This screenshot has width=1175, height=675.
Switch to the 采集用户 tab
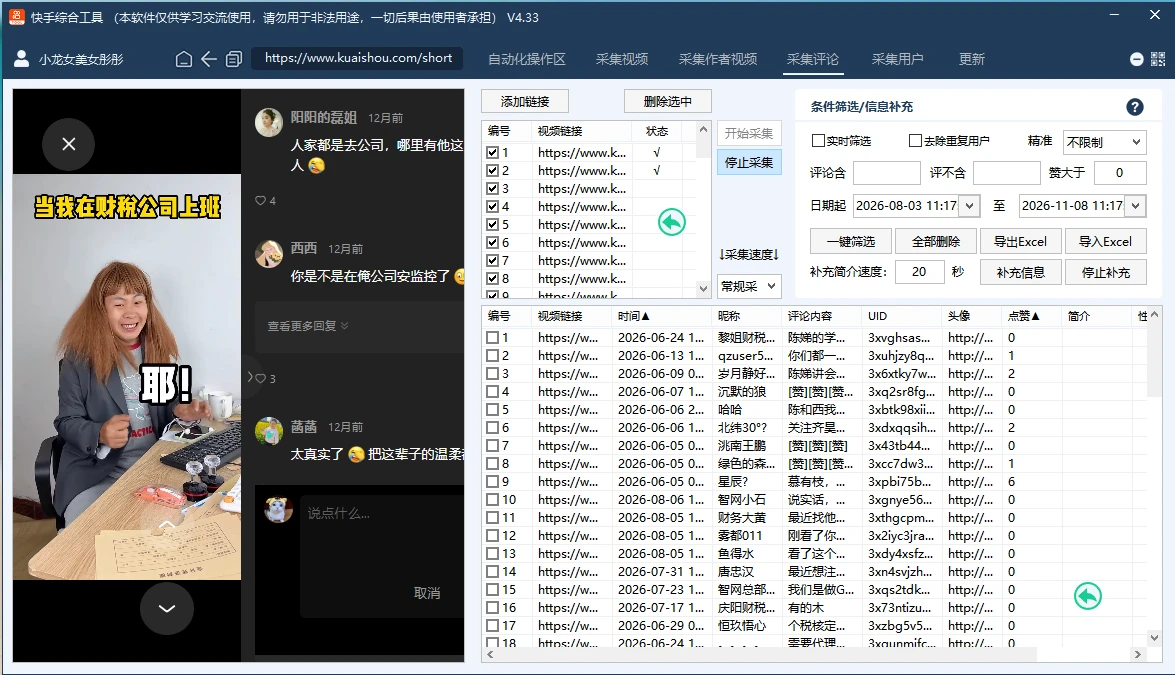pos(897,59)
